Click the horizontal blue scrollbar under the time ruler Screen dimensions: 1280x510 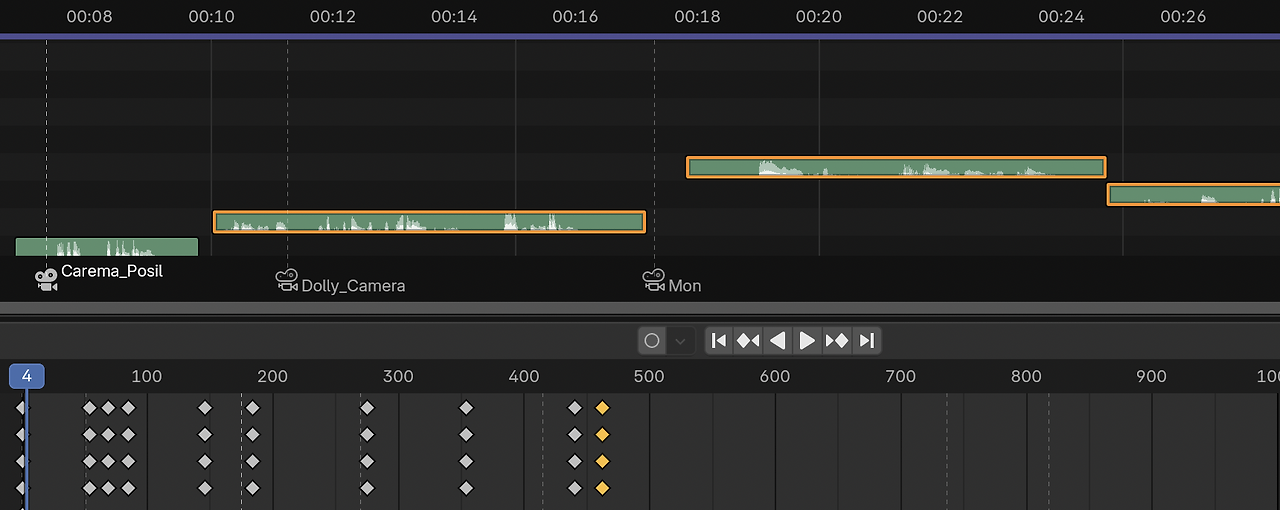(x=640, y=36)
